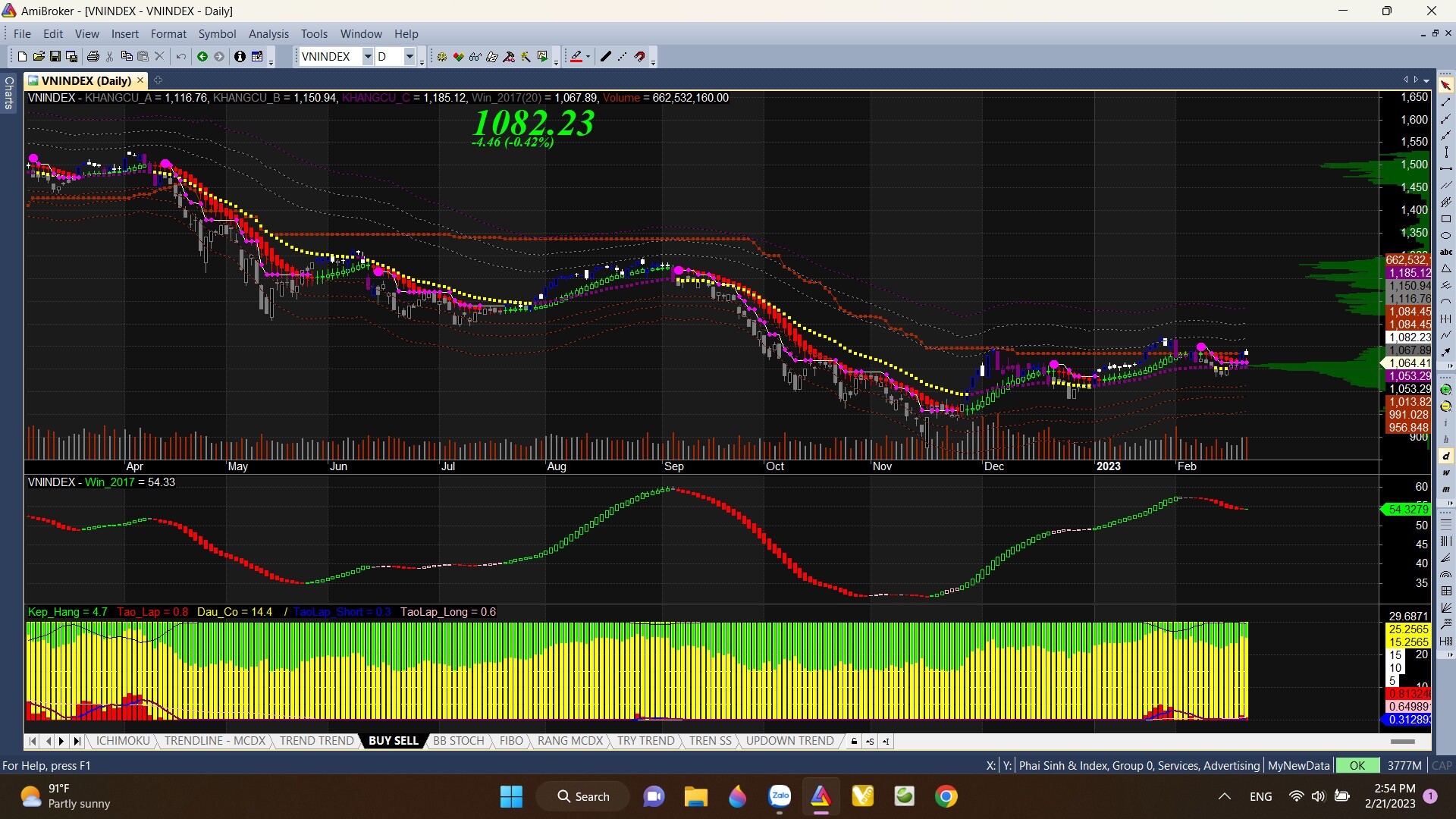Expand the line color dropdown arrow
Viewport: 1456px width, 819px height.
click(588, 57)
